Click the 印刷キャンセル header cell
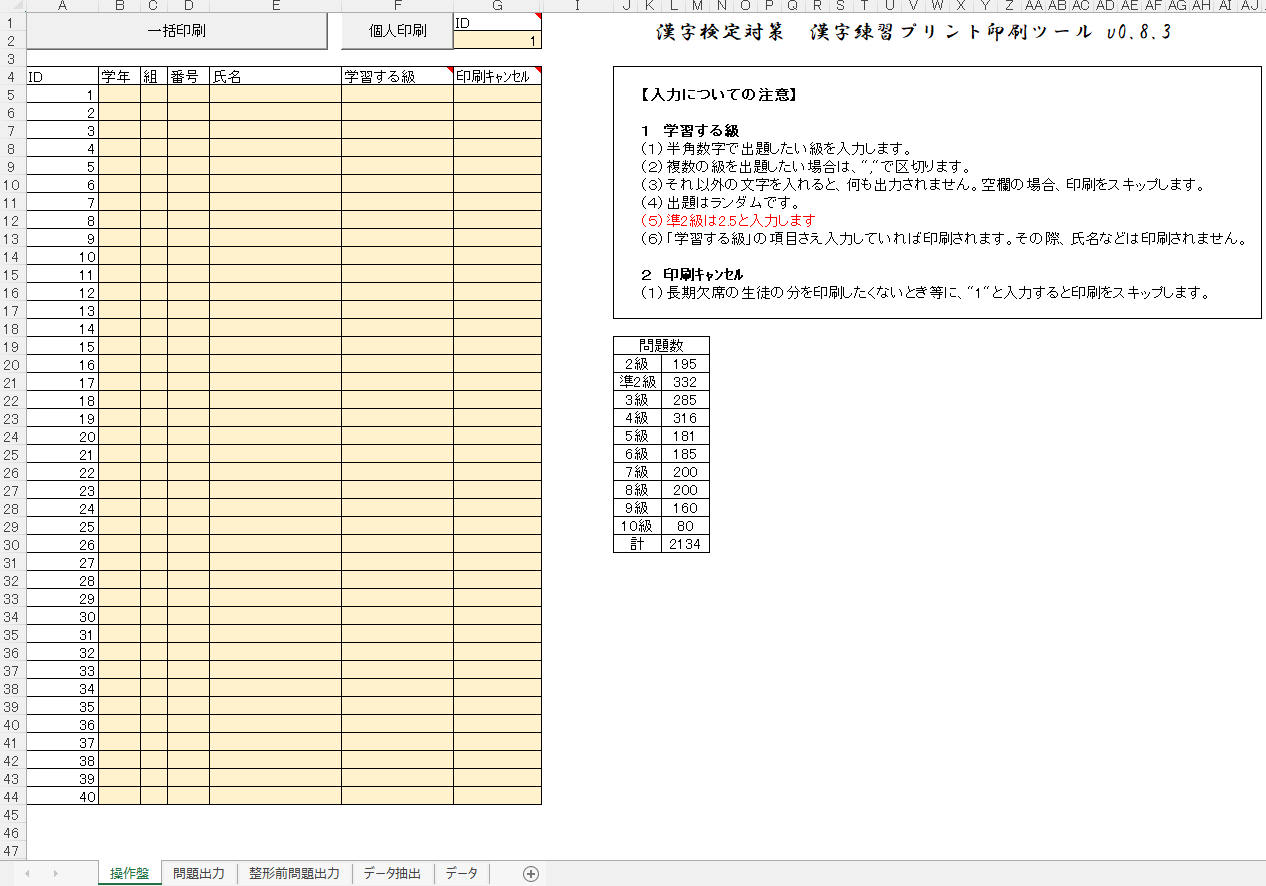Viewport: 1266px width, 886px height. pos(497,77)
